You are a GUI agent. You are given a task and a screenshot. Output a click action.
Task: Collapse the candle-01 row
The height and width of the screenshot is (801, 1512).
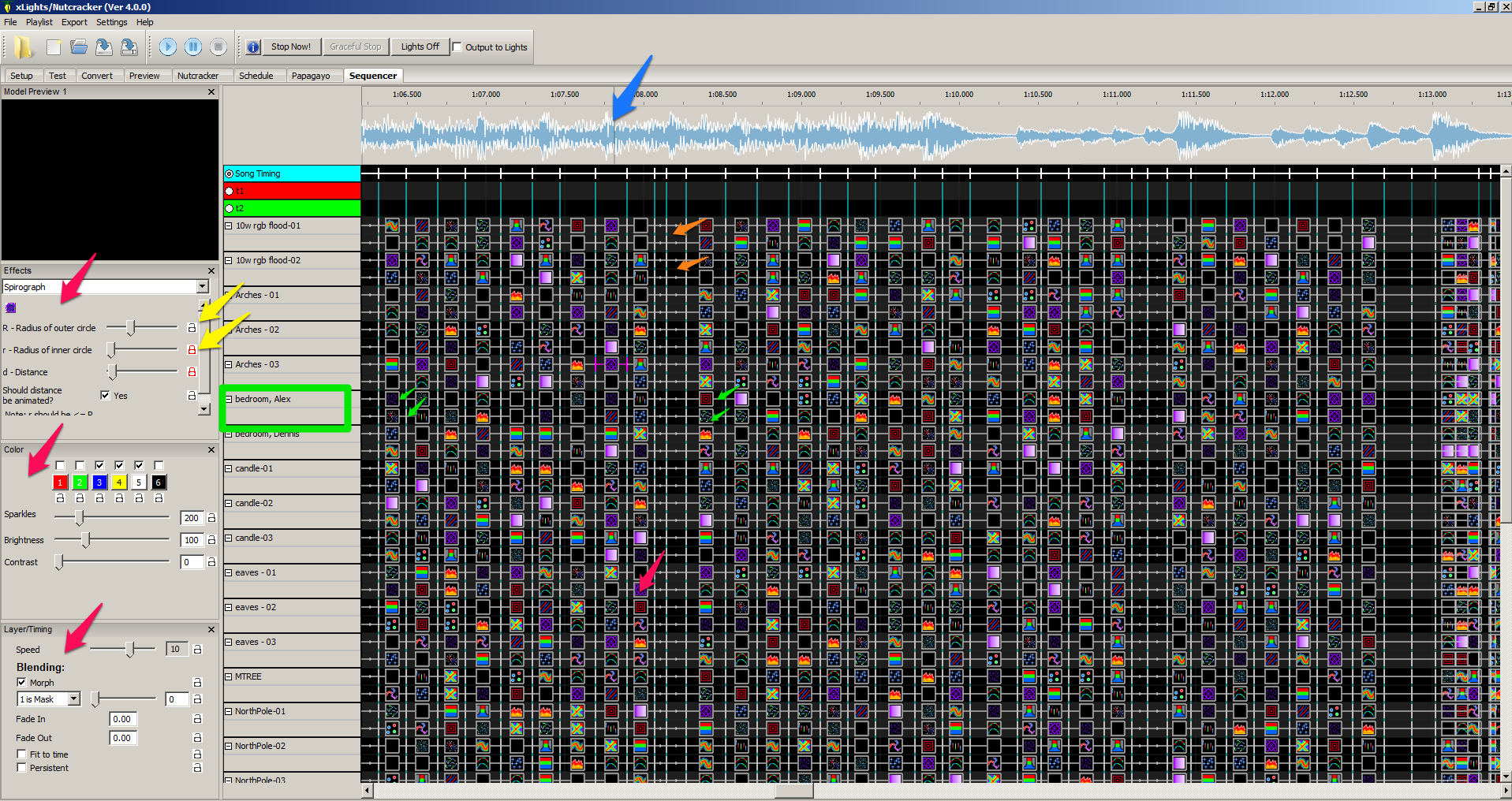point(229,468)
